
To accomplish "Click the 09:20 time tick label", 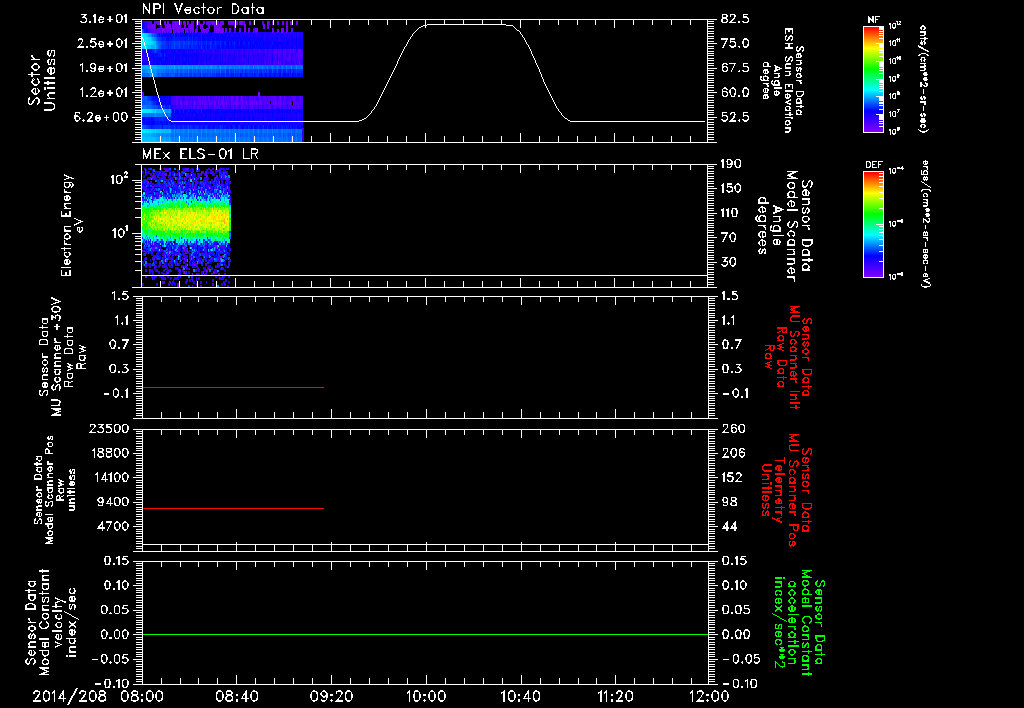I will (x=331, y=697).
